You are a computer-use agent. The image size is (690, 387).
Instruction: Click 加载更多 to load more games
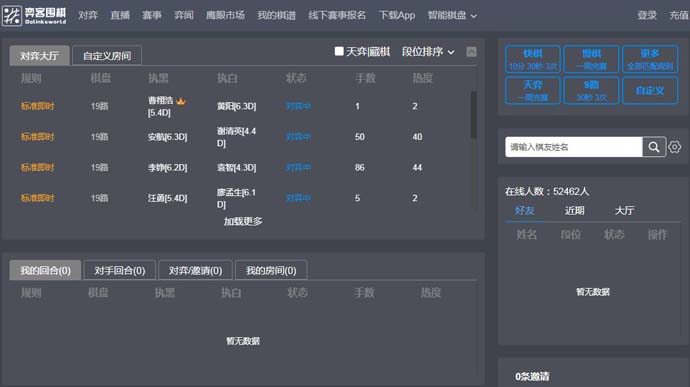243,221
